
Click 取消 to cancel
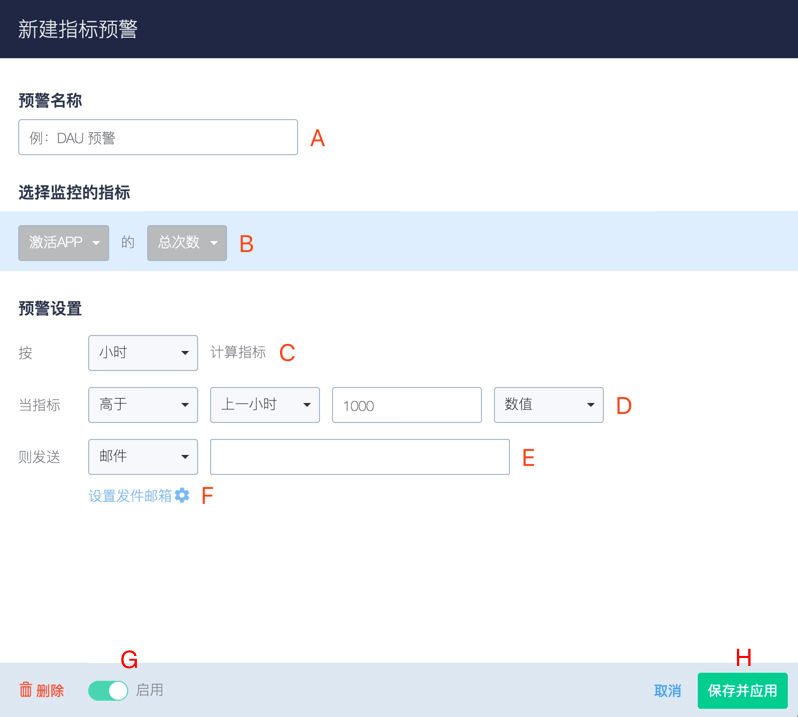tap(667, 691)
